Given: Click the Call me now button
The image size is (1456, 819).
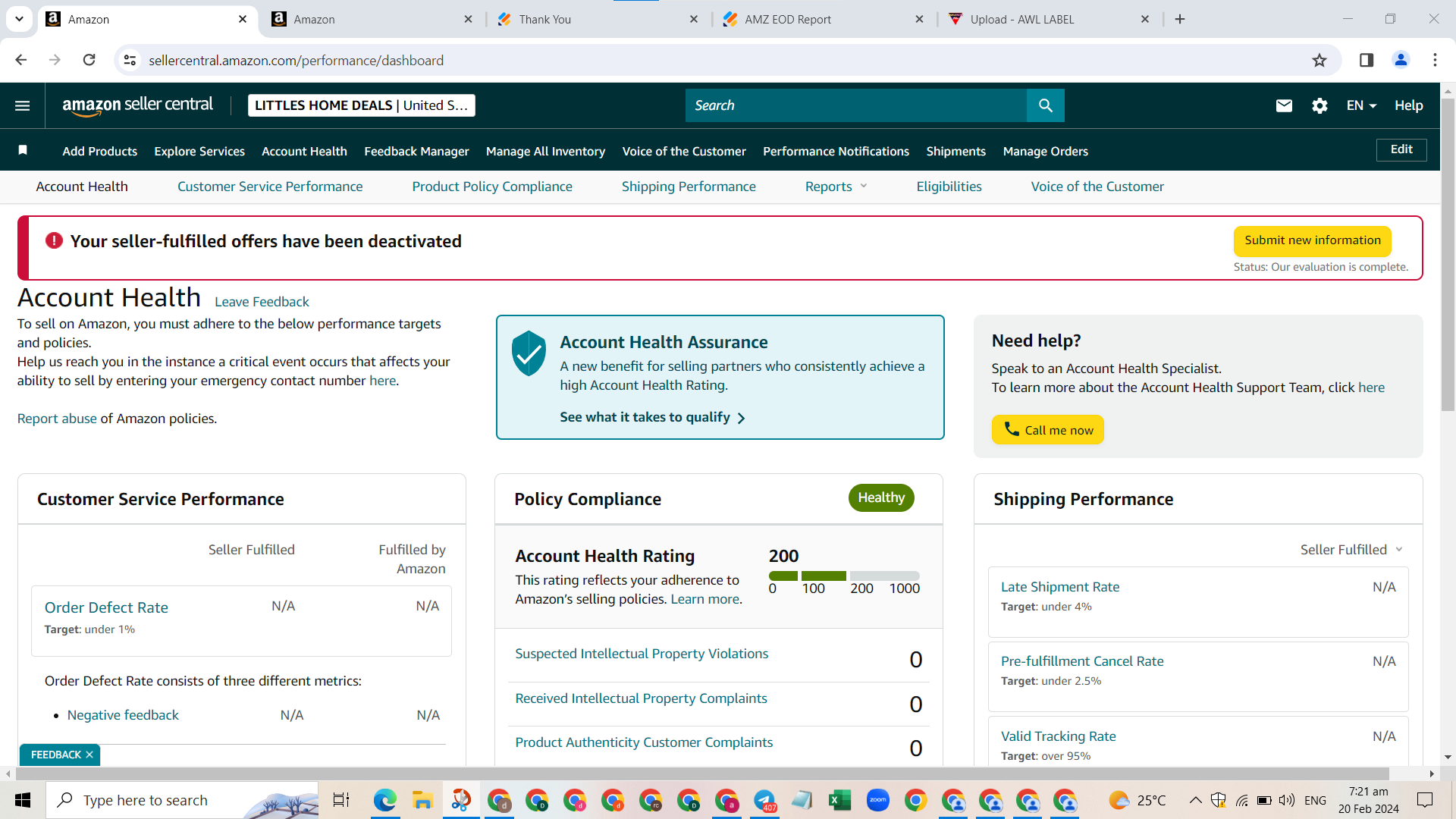Looking at the screenshot, I should click(1048, 430).
